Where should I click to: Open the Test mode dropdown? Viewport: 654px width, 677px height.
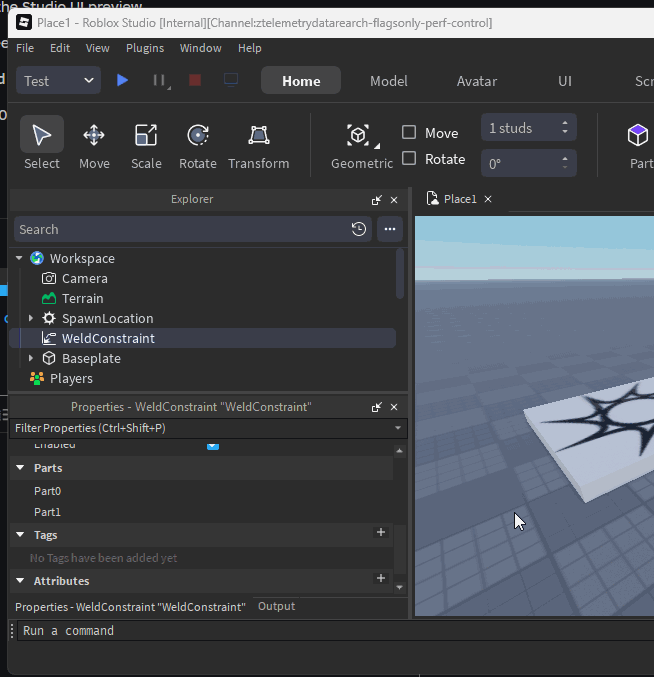(x=58, y=80)
